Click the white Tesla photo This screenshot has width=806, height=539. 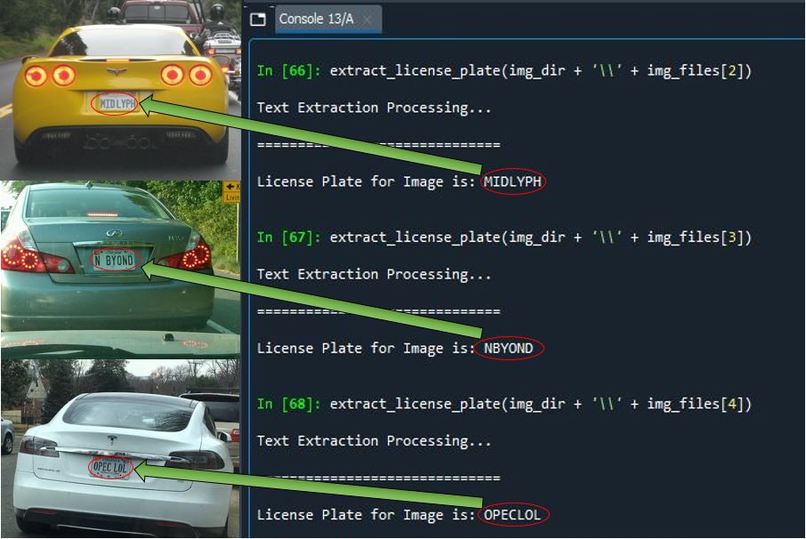(120, 448)
